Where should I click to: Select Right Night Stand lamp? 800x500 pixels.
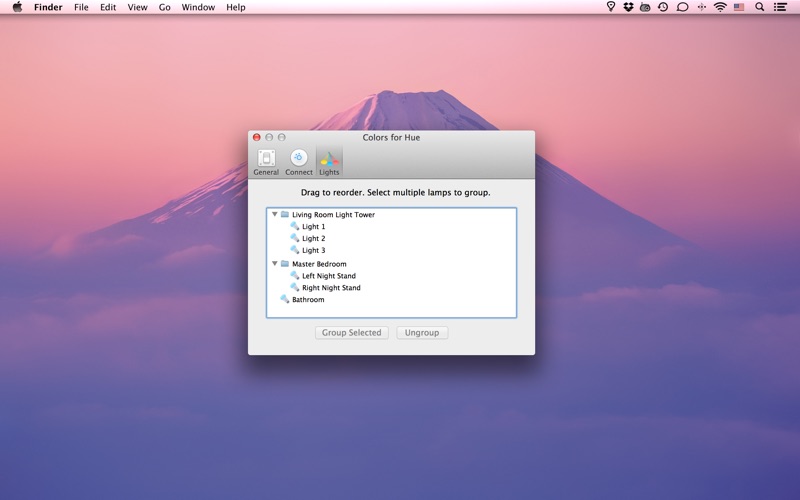tap(331, 288)
